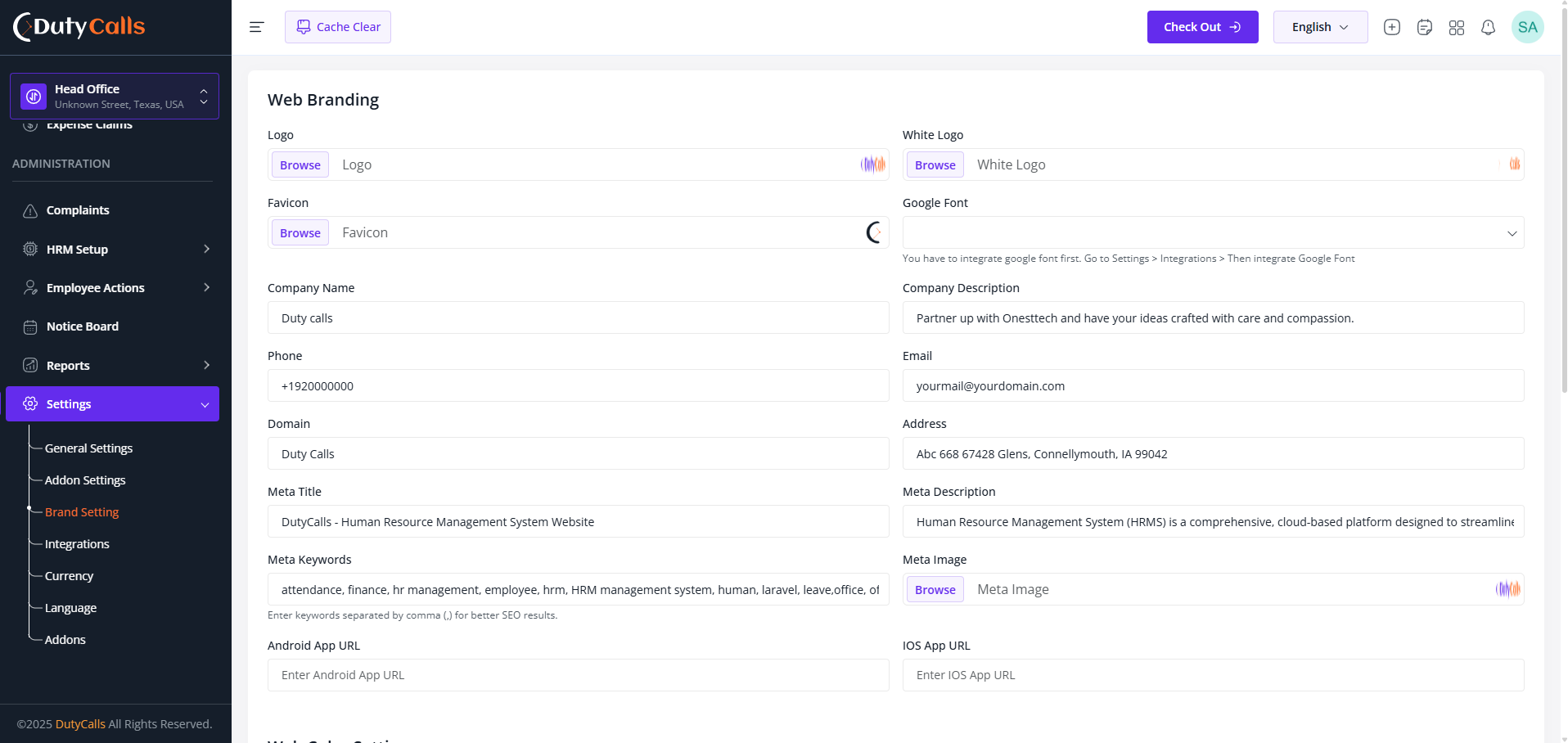The height and width of the screenshot is (743, 1568).
Task: Click the Web Branding heading
Action: click(323, 100)
